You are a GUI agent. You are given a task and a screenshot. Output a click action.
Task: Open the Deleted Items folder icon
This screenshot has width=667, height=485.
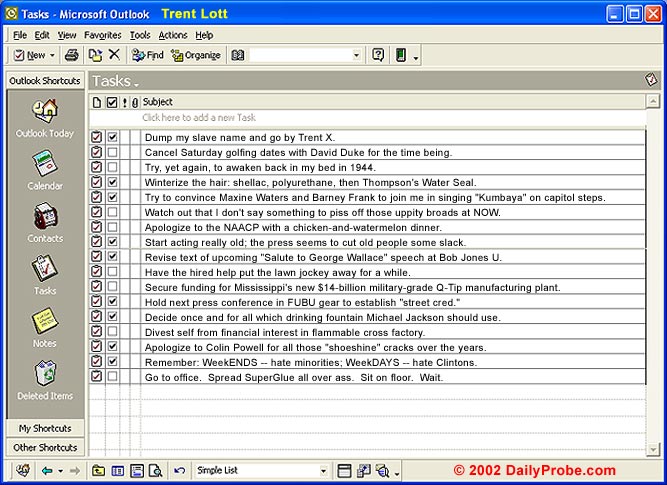tap(44, 375)
